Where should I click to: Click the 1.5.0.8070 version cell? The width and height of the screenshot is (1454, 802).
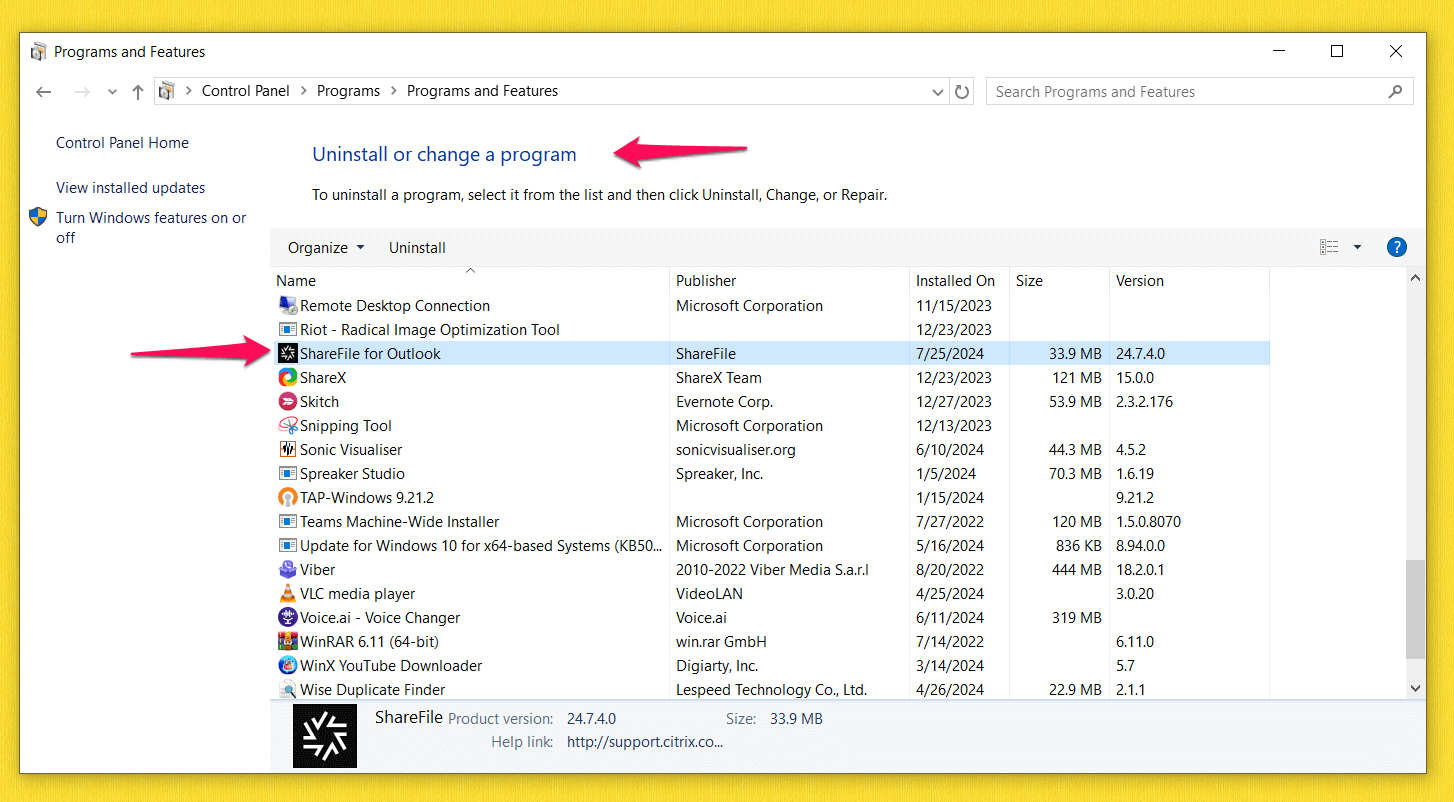(x=1148, y=521)
